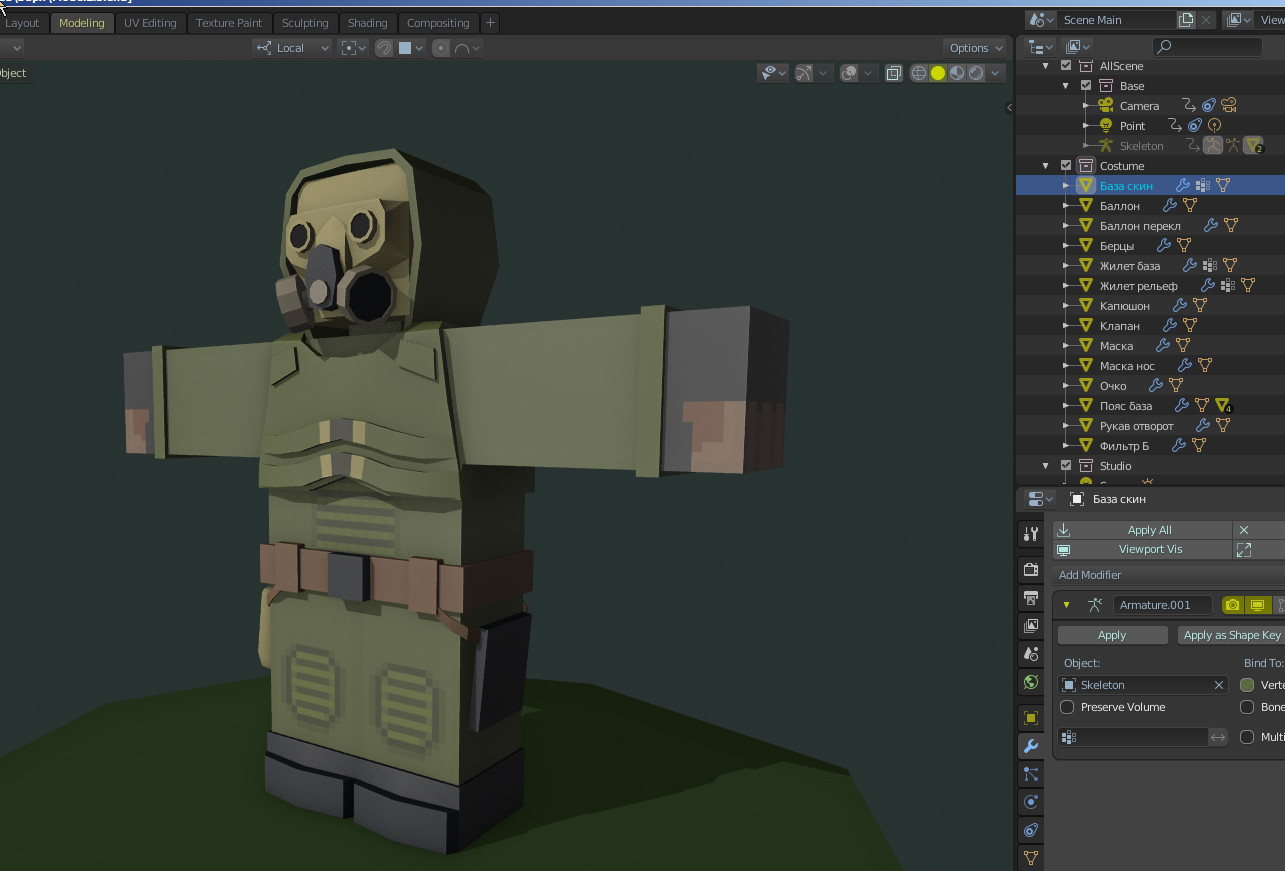Select solid viewport shading
The image size is (1285, 871).
point(938,73)
